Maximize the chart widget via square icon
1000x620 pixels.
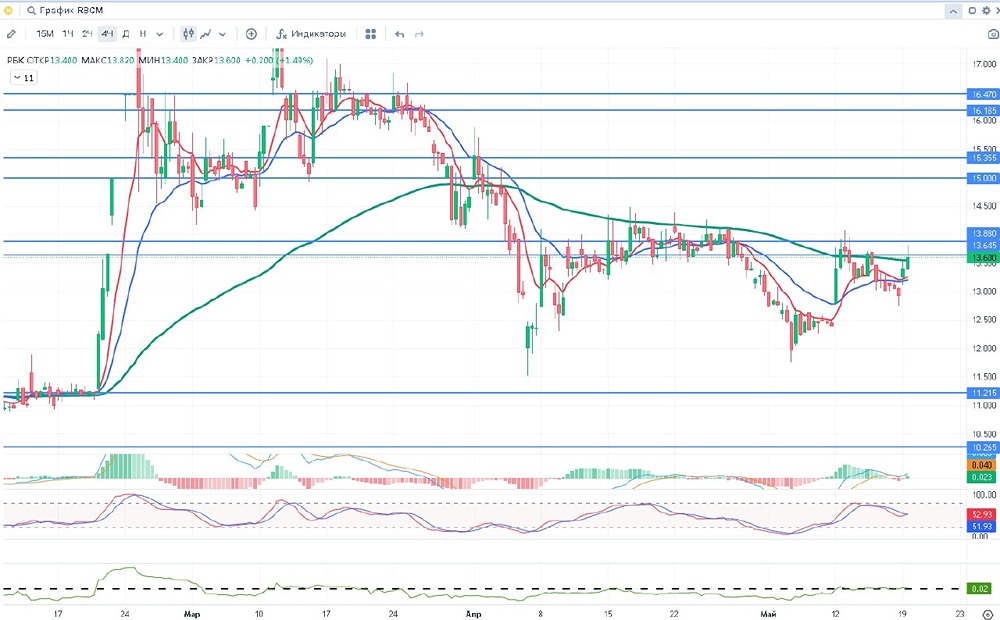tap(972, 11)
